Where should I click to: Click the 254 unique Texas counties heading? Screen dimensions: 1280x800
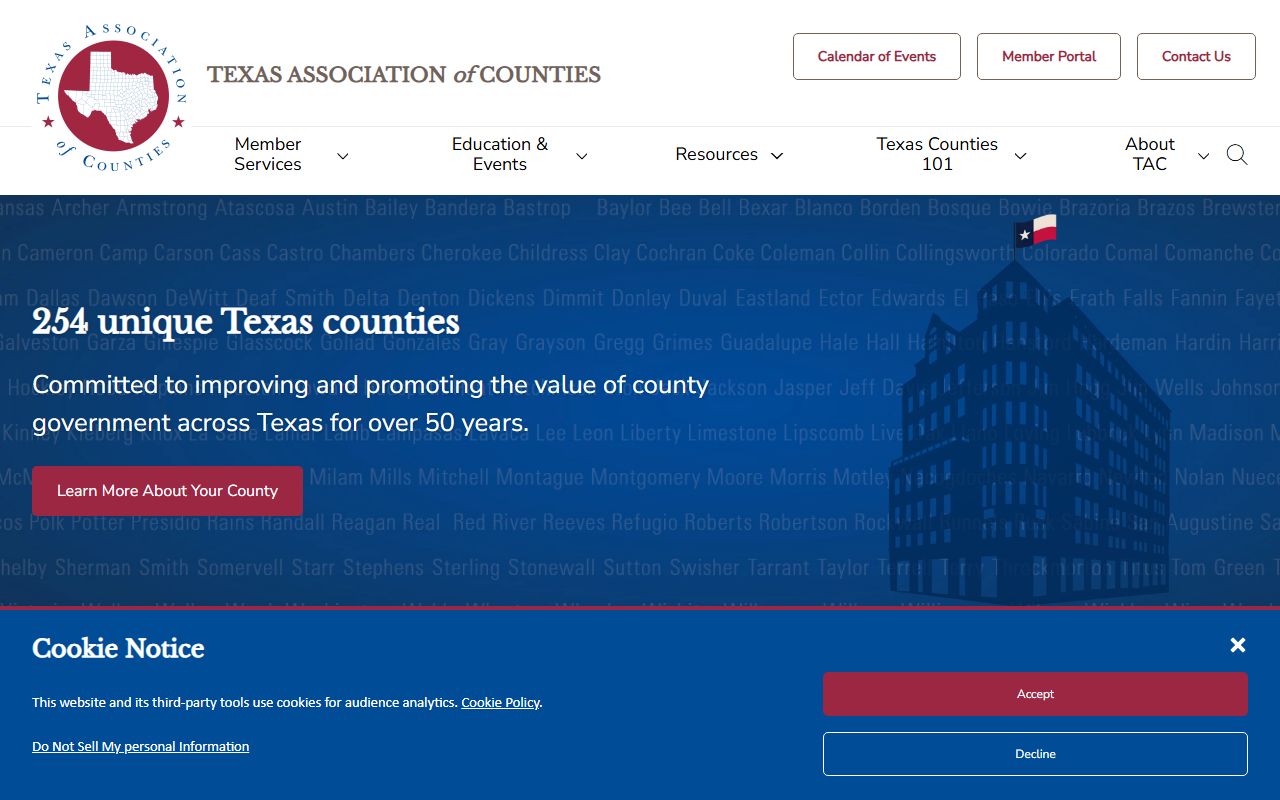coord(246,322)
